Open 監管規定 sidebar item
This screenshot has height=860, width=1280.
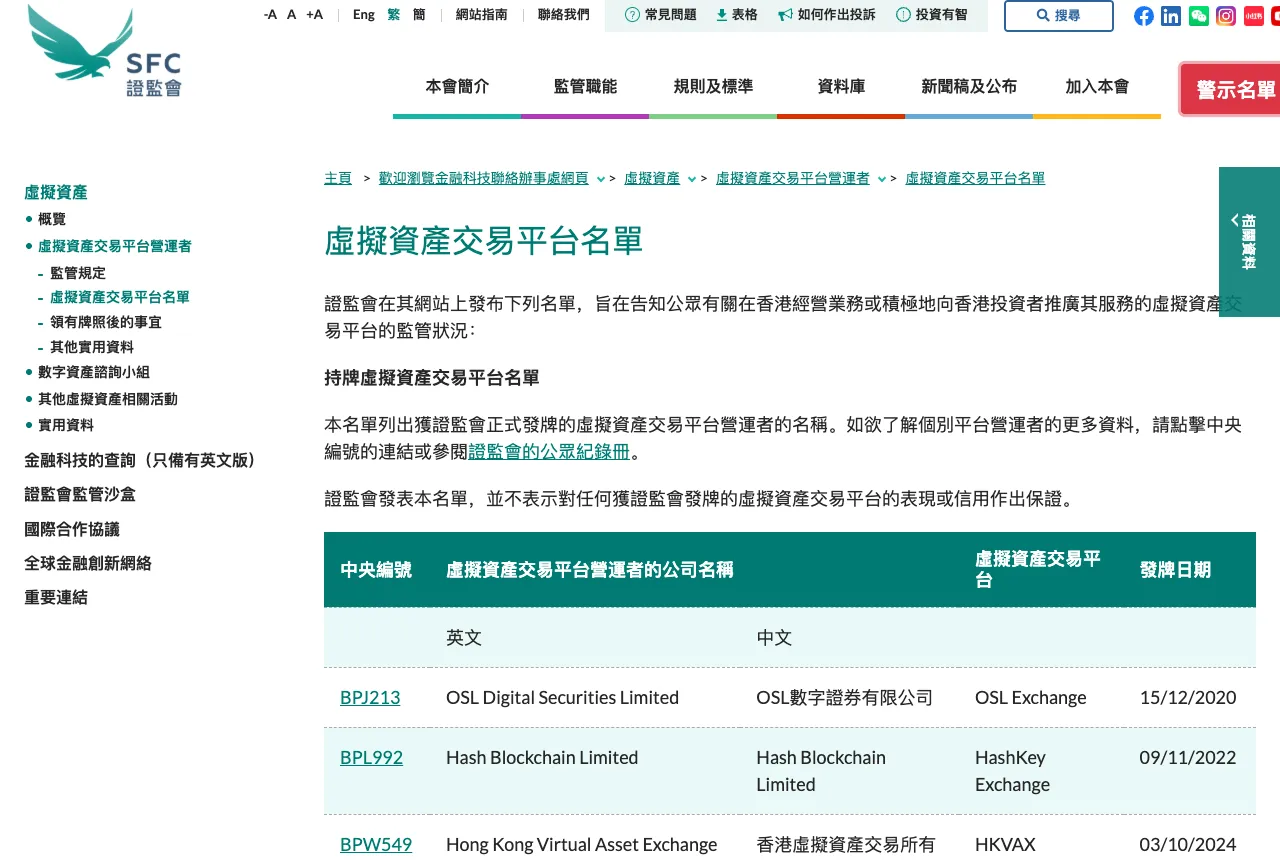(78, 273)
